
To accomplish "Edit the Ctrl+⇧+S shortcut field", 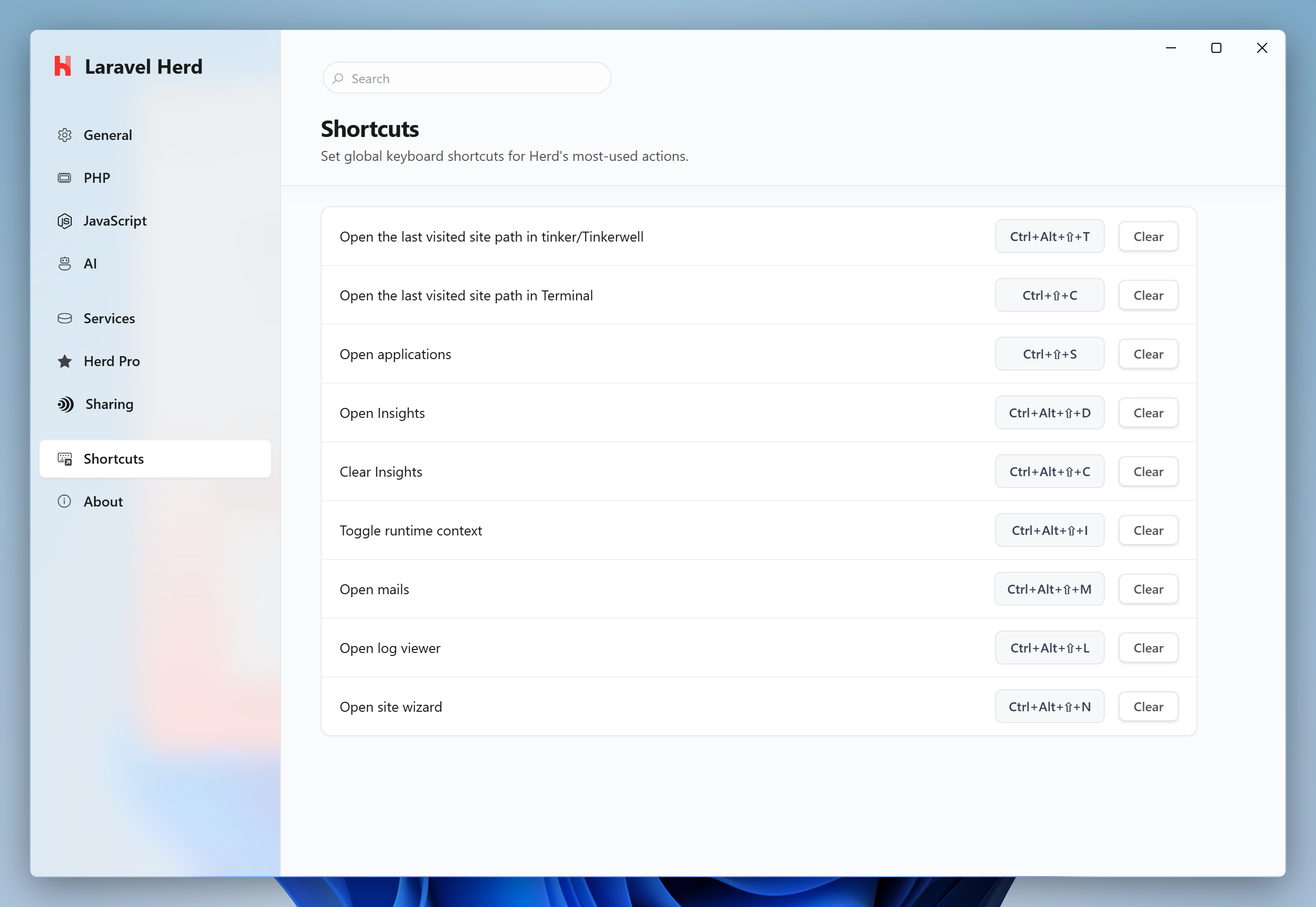I will point(1050,354).
